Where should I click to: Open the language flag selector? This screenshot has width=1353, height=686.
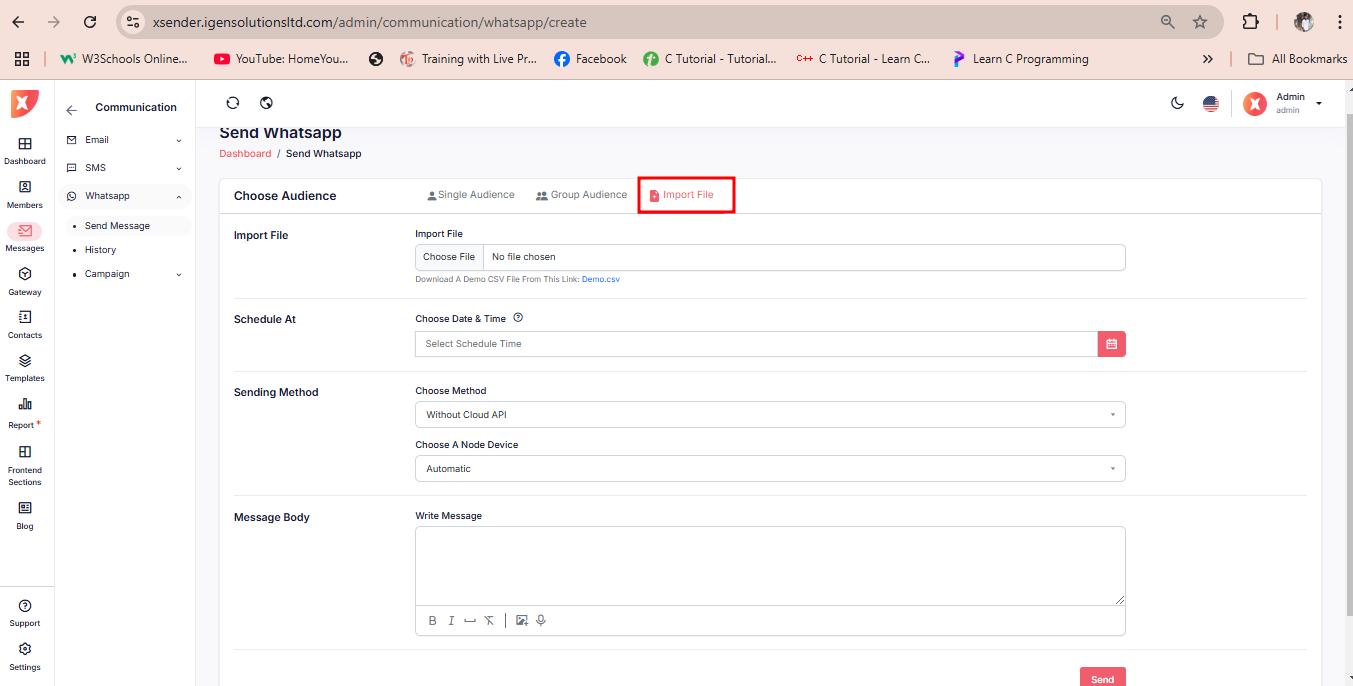click(x=1211, y=103)
